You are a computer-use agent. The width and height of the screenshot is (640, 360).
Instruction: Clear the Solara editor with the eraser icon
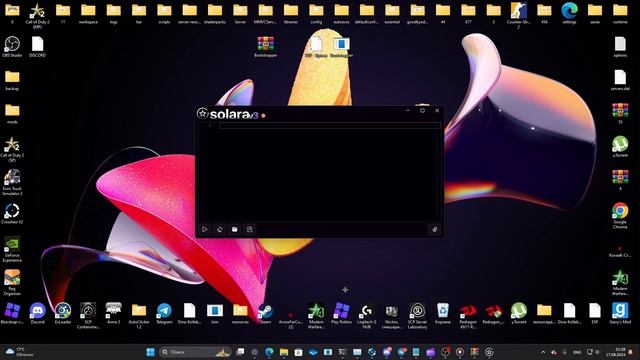tap(220, 229)
